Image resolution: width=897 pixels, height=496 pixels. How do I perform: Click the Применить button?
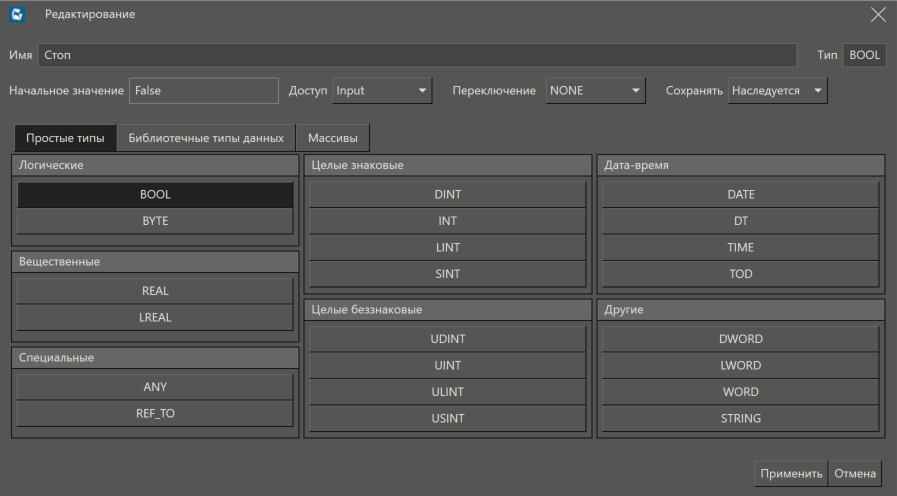[791, 474]
